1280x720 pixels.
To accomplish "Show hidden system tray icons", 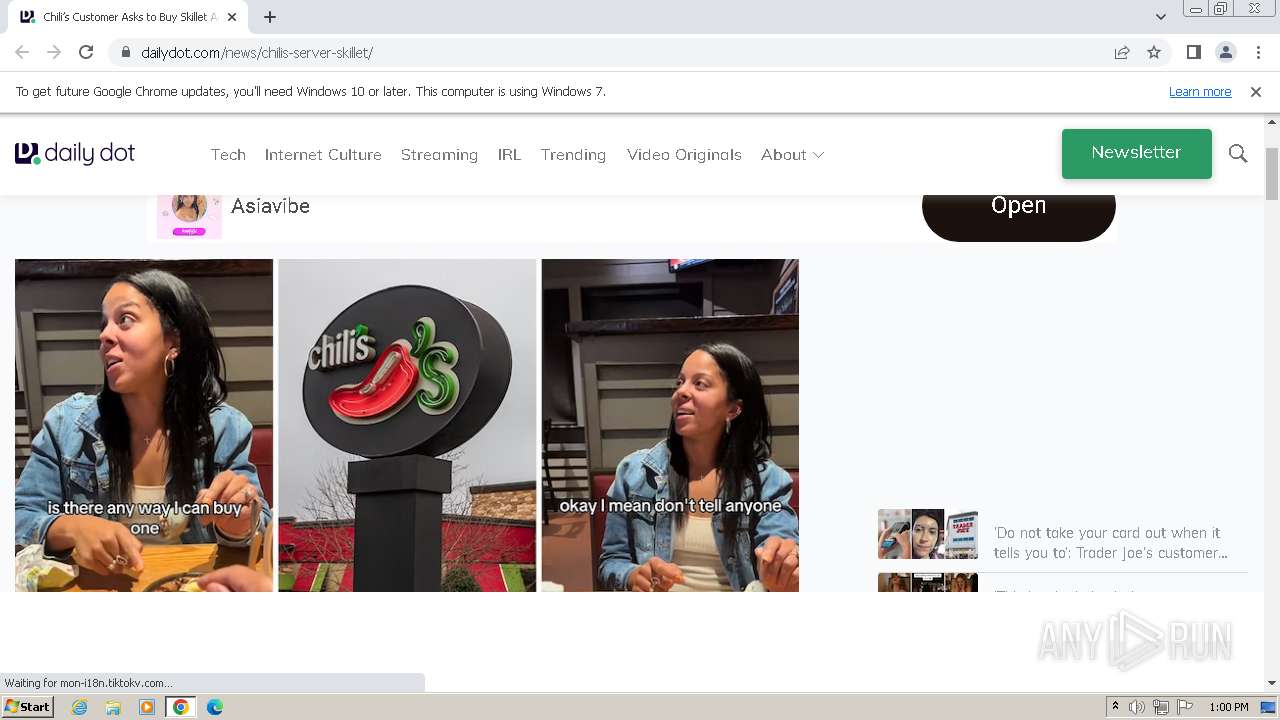I will [1115, 707].
